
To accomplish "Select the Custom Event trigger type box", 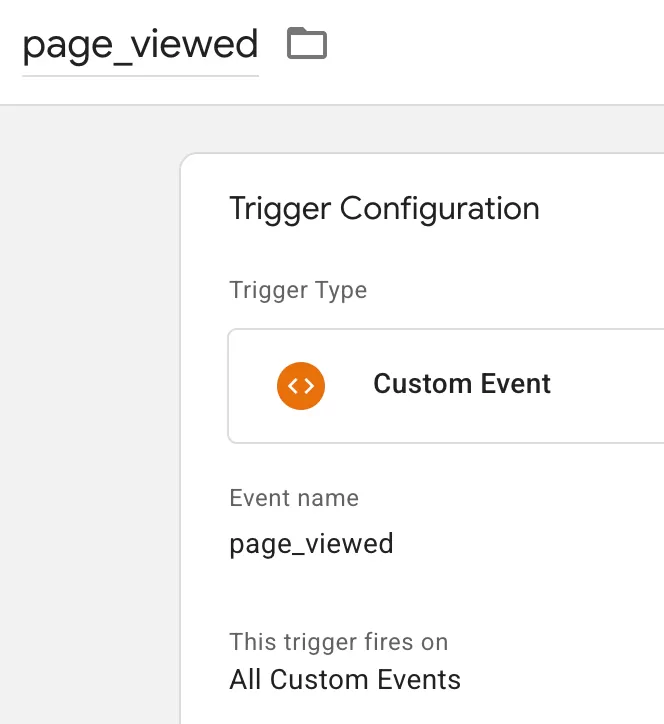I will point(446,386).
